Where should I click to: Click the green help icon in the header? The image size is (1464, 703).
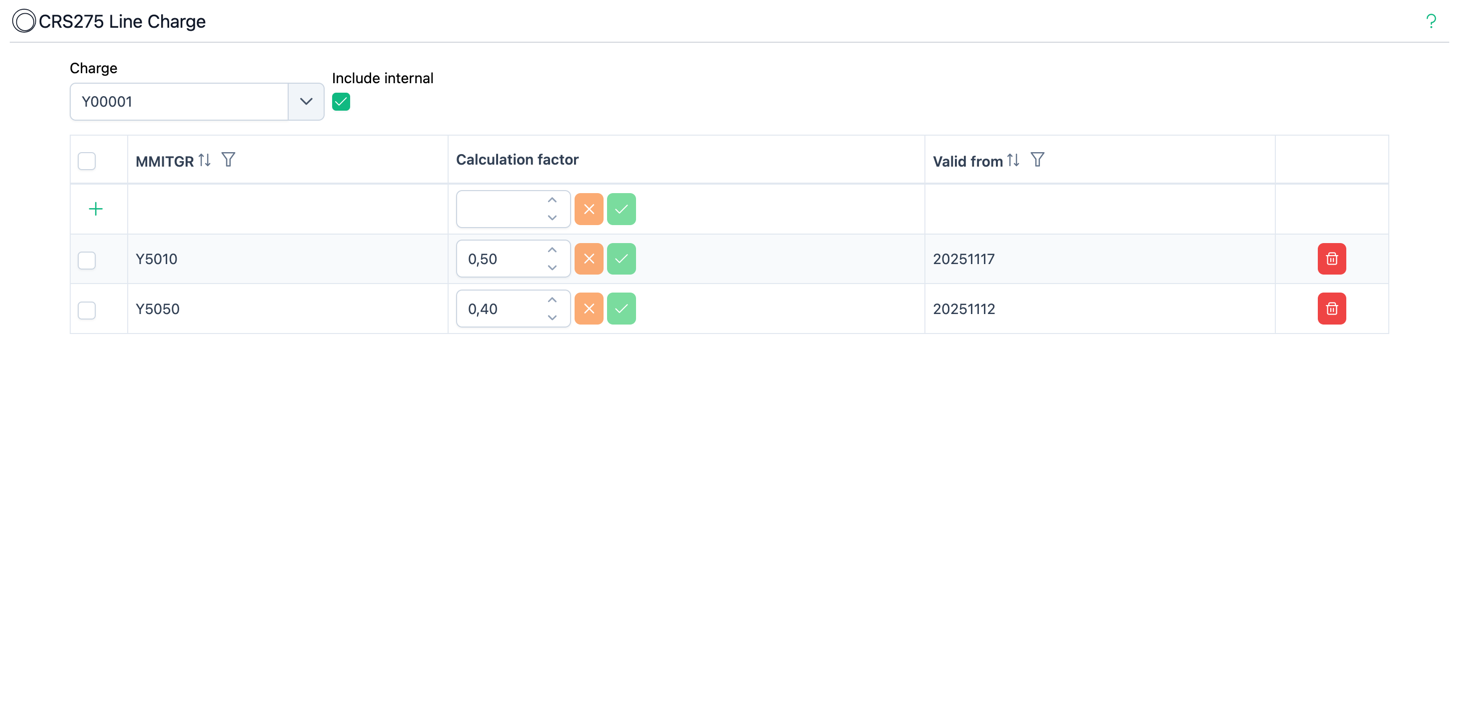coord(1430,20)
